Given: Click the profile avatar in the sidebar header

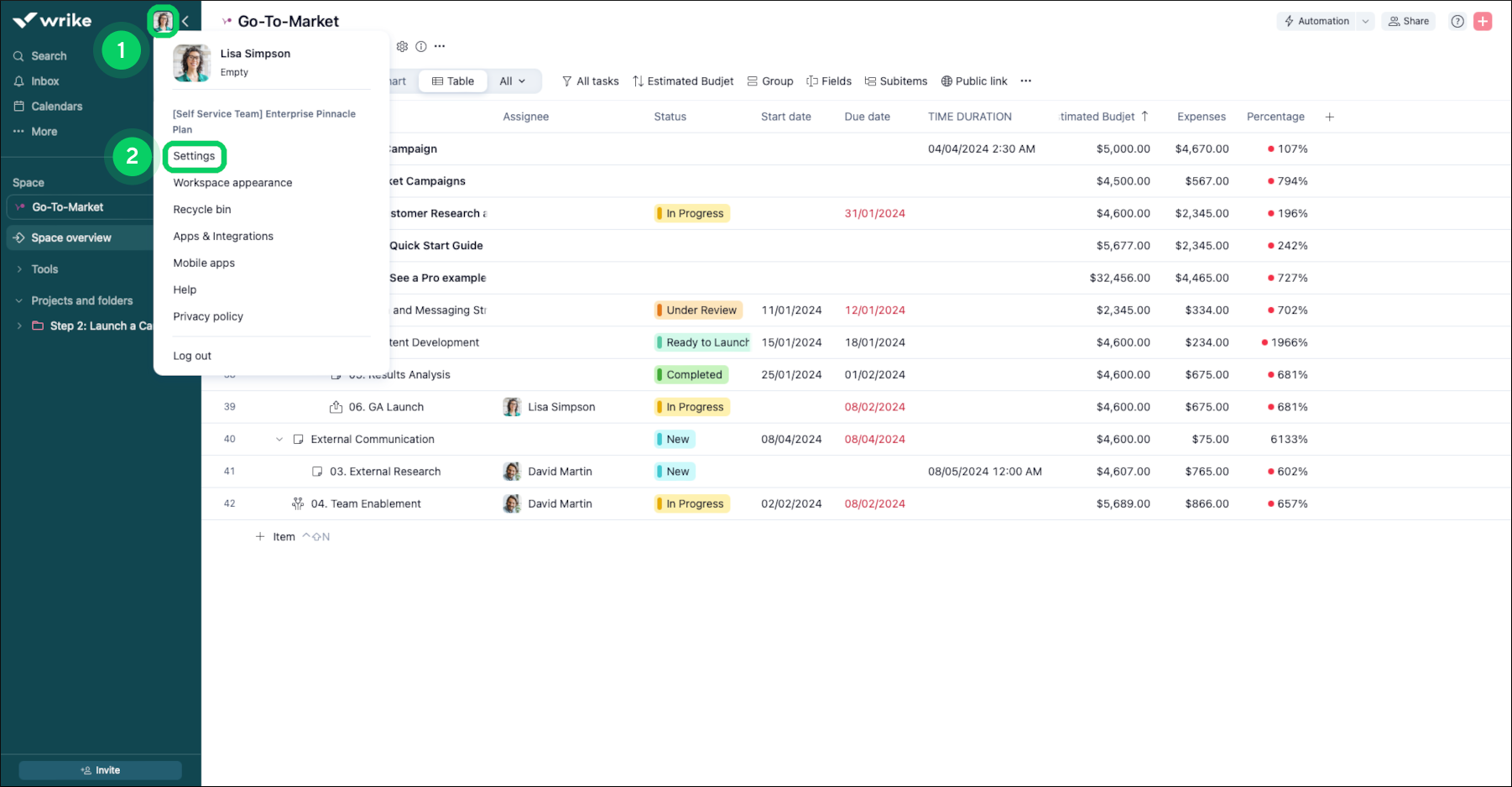Looking at the screenshot, I should click(163, 21).
